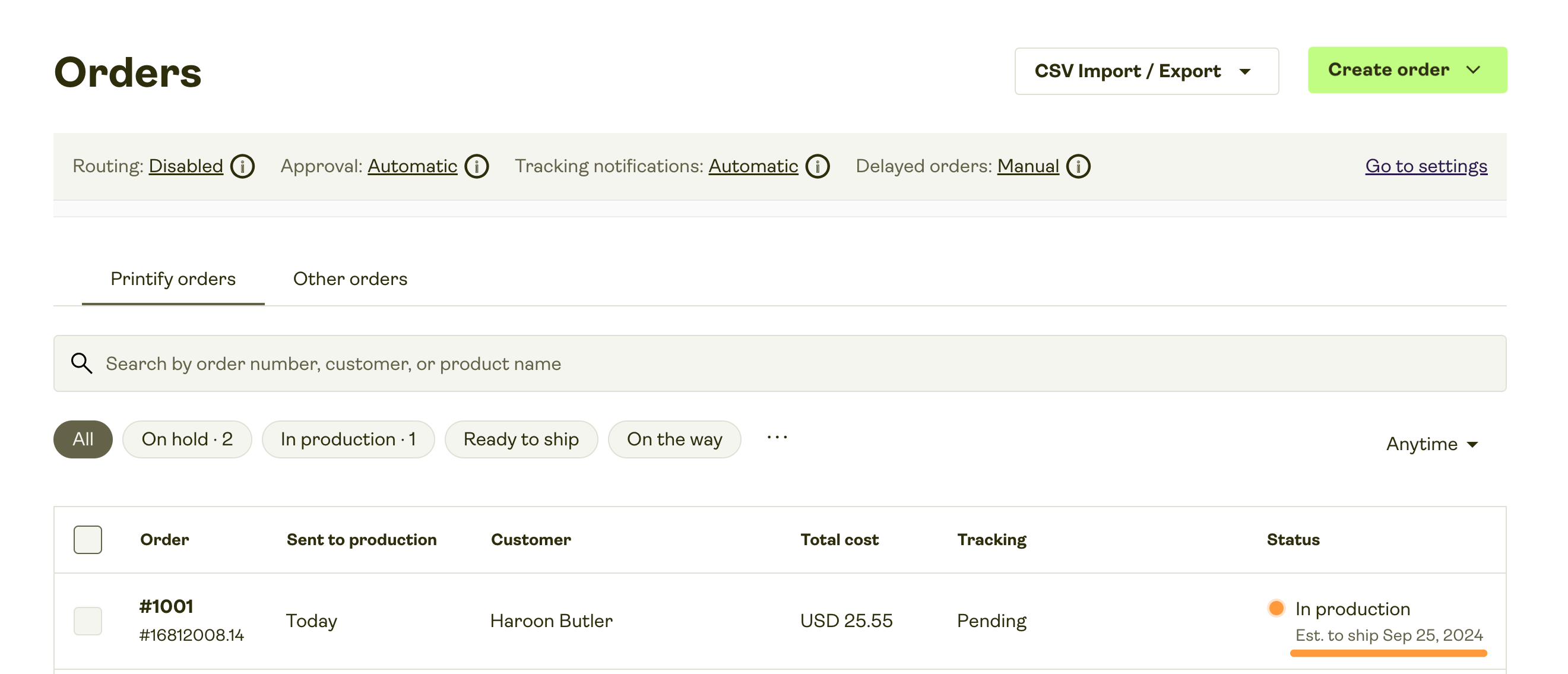Click the Tracking notifications info icon
Image resolution: width=1568 pixels, height=674 pixels.
[818, 166]
